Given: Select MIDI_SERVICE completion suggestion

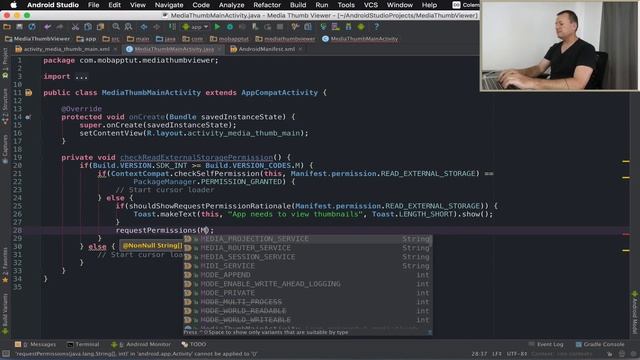Looking at the screenshot, I should click(x=308, y=266).
